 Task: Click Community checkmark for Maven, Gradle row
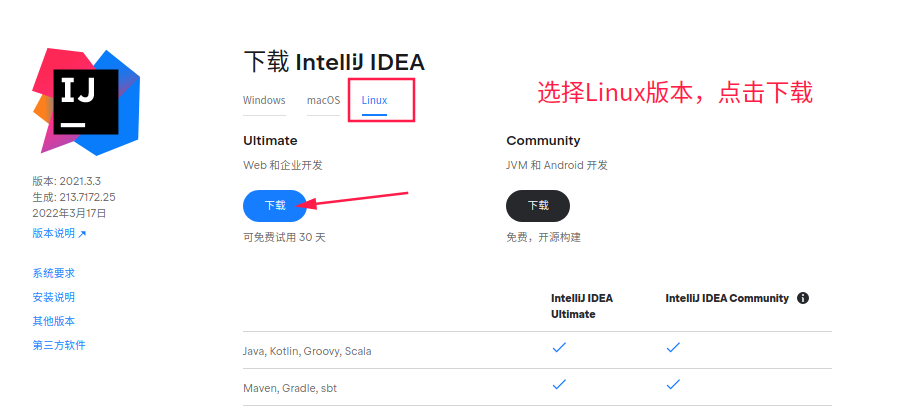point(673,384)
